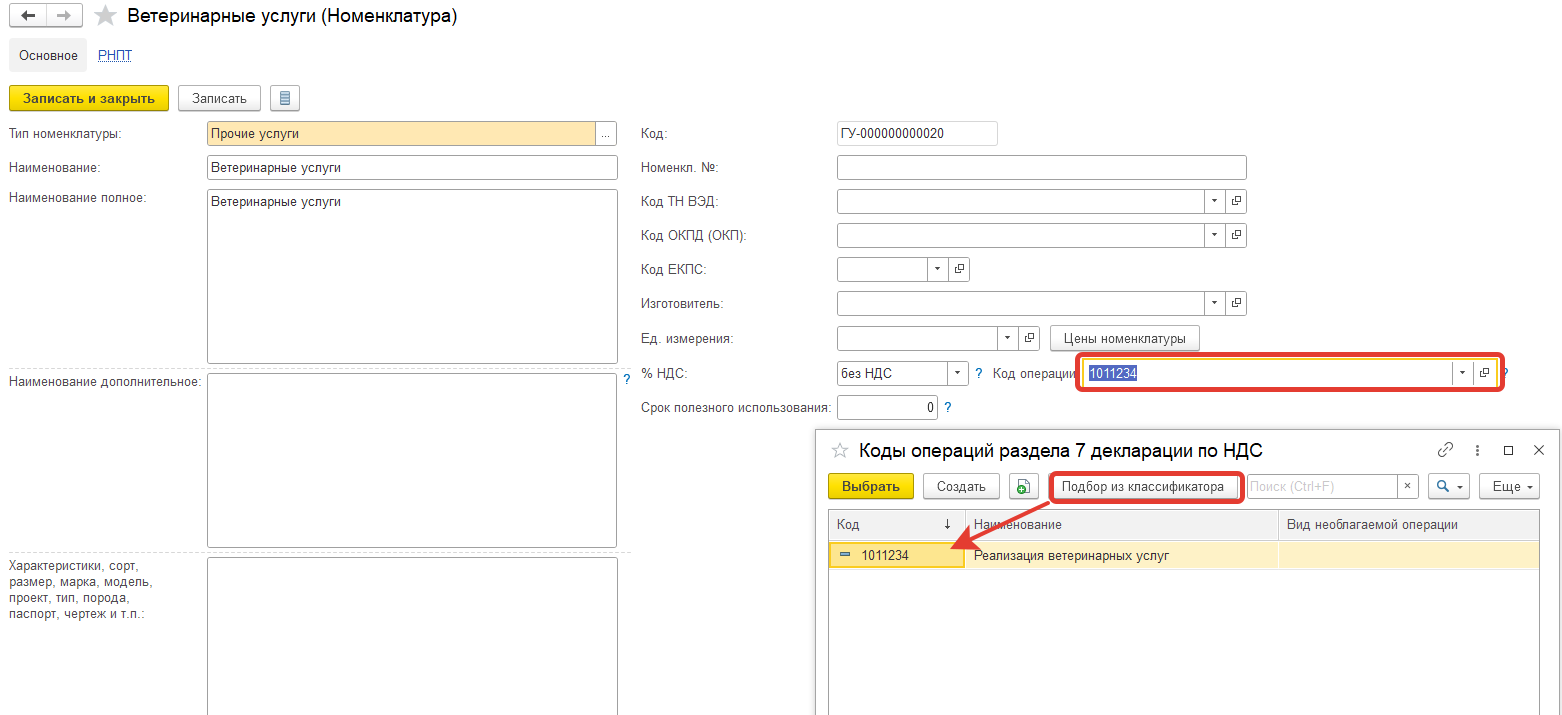Screen dimensions: 1562x715
Task: Click the report list icon next to Записать
Action: click(285, 98)
